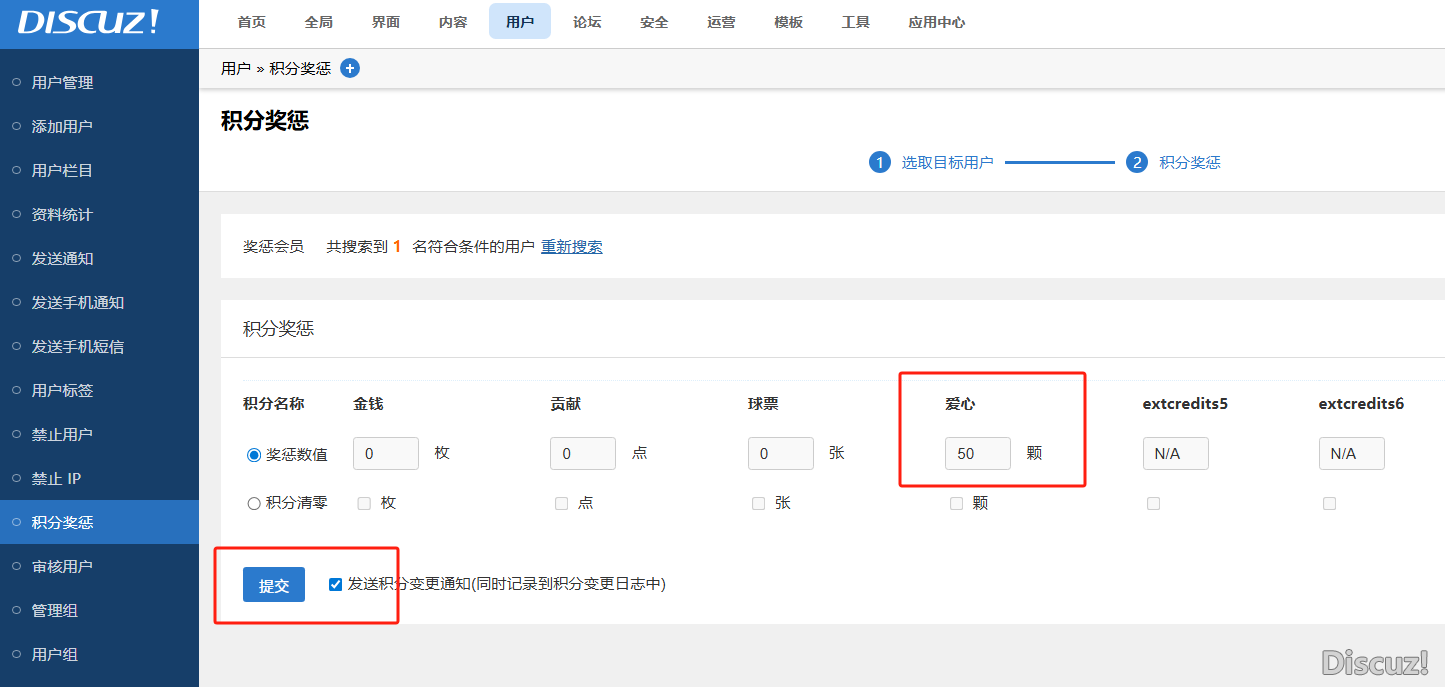Check the 枚 clearing checkbox under 金钱

tap(364, 503)
